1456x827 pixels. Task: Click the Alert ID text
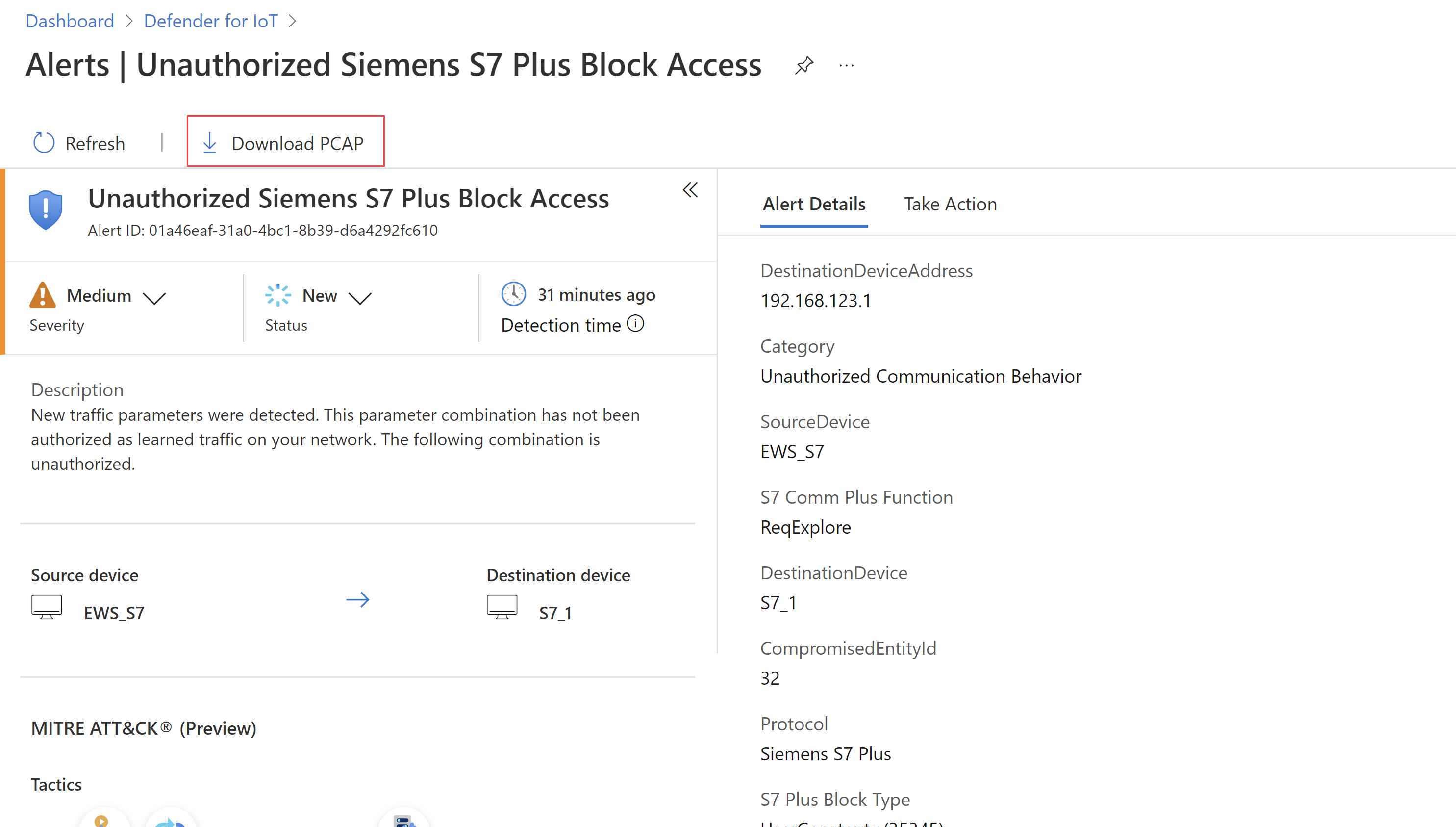pyautogui.click(x=262, y=231)
